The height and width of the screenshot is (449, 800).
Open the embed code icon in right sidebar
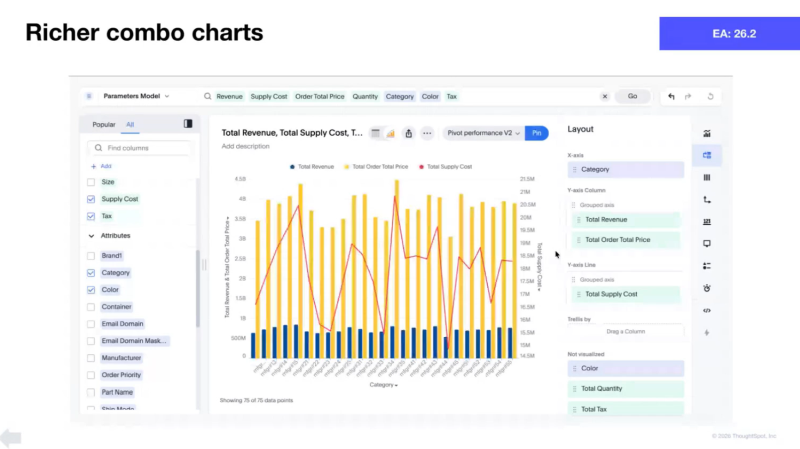(x=707, y=310)
